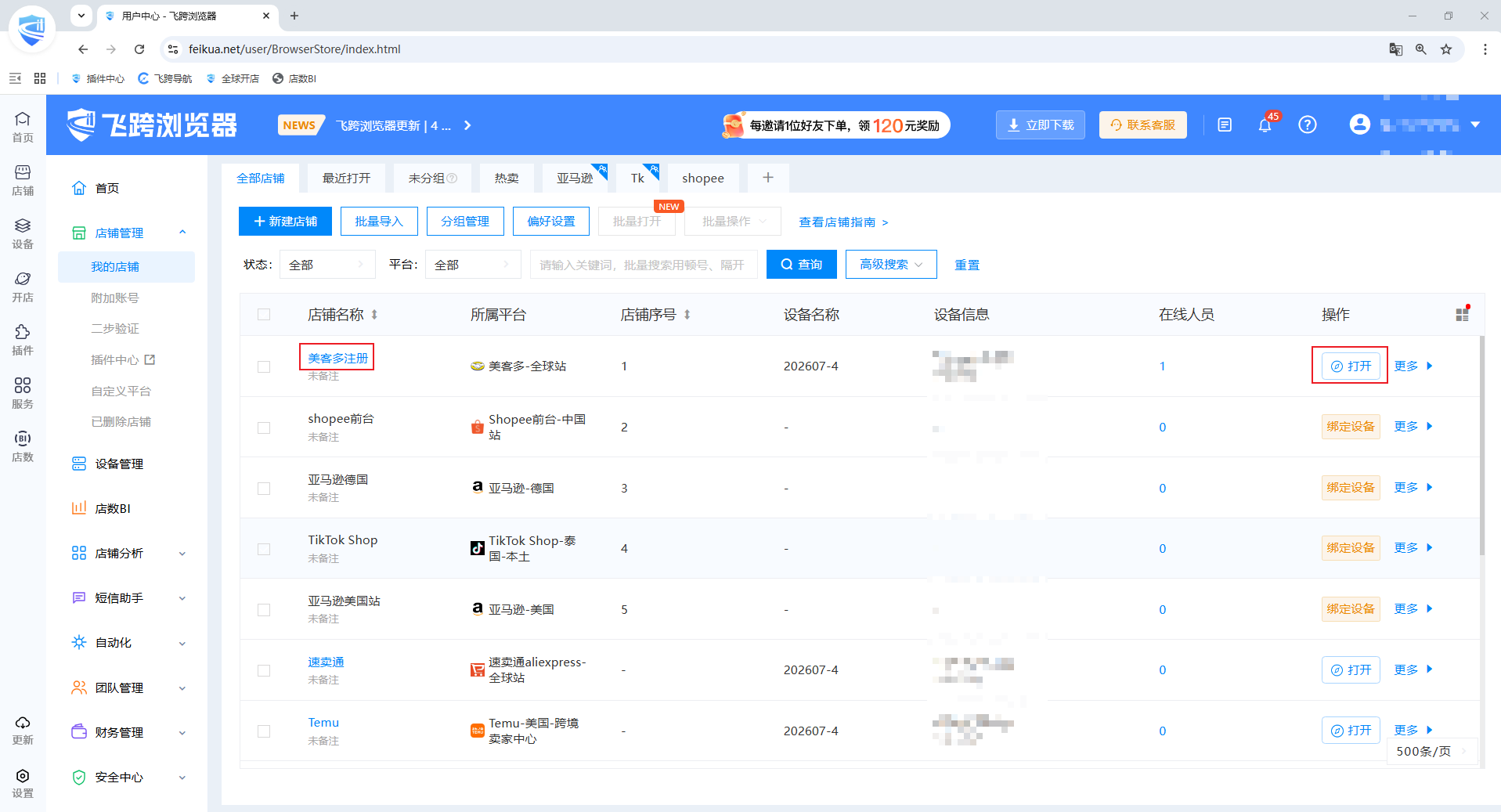Click the user avatar icon
Image resolution: width=1501 pixels, height=812 pixels.
click(1360, 125)
